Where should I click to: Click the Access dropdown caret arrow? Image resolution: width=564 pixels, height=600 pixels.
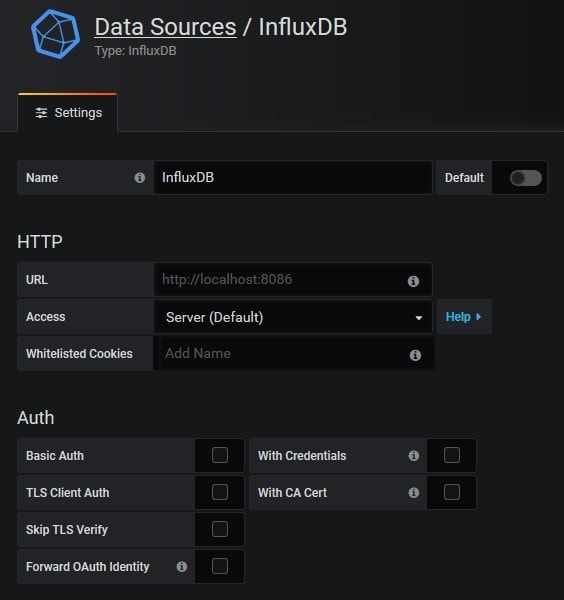[419, 318]
